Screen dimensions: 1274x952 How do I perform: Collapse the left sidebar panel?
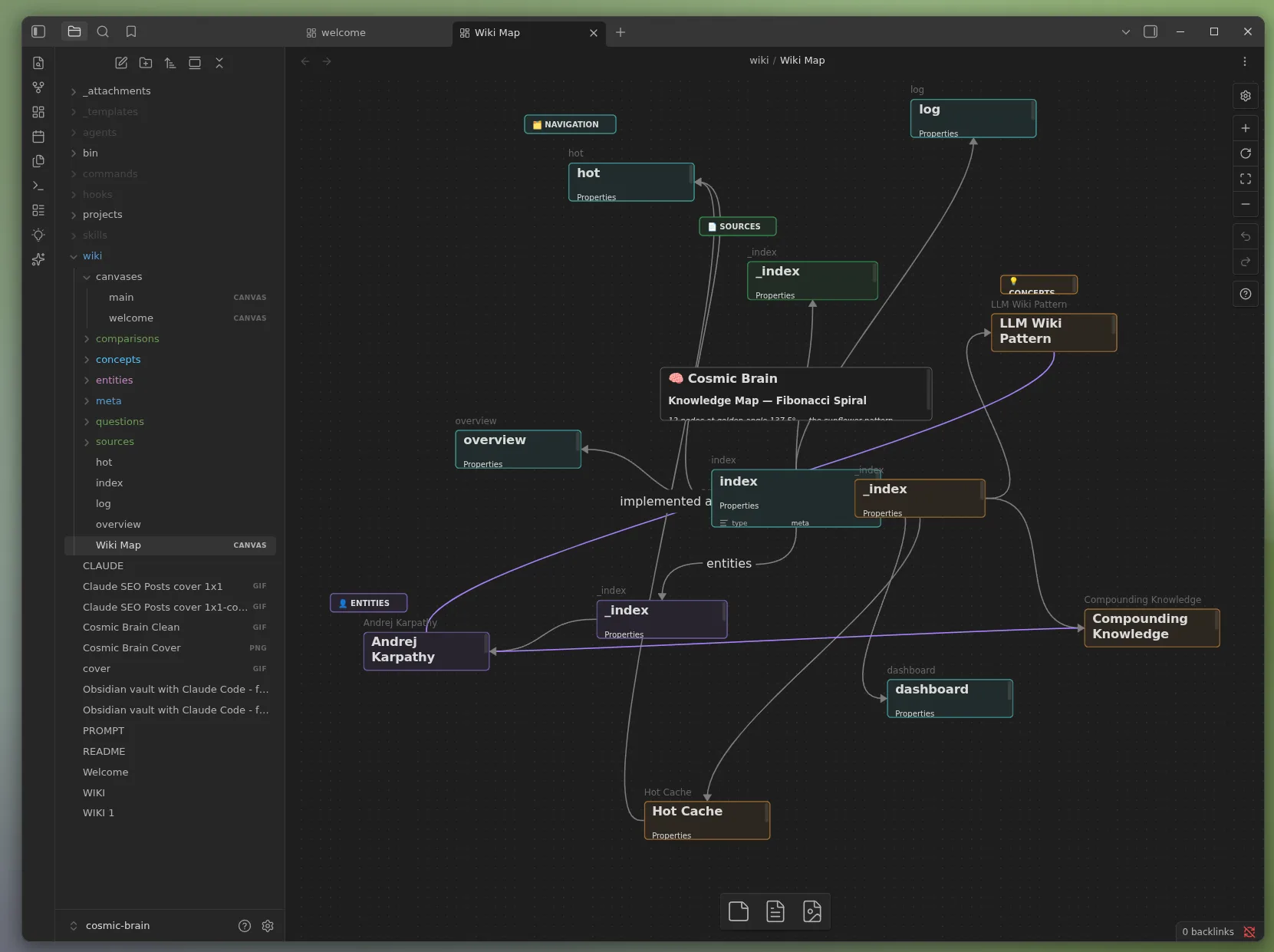point(38,31)
